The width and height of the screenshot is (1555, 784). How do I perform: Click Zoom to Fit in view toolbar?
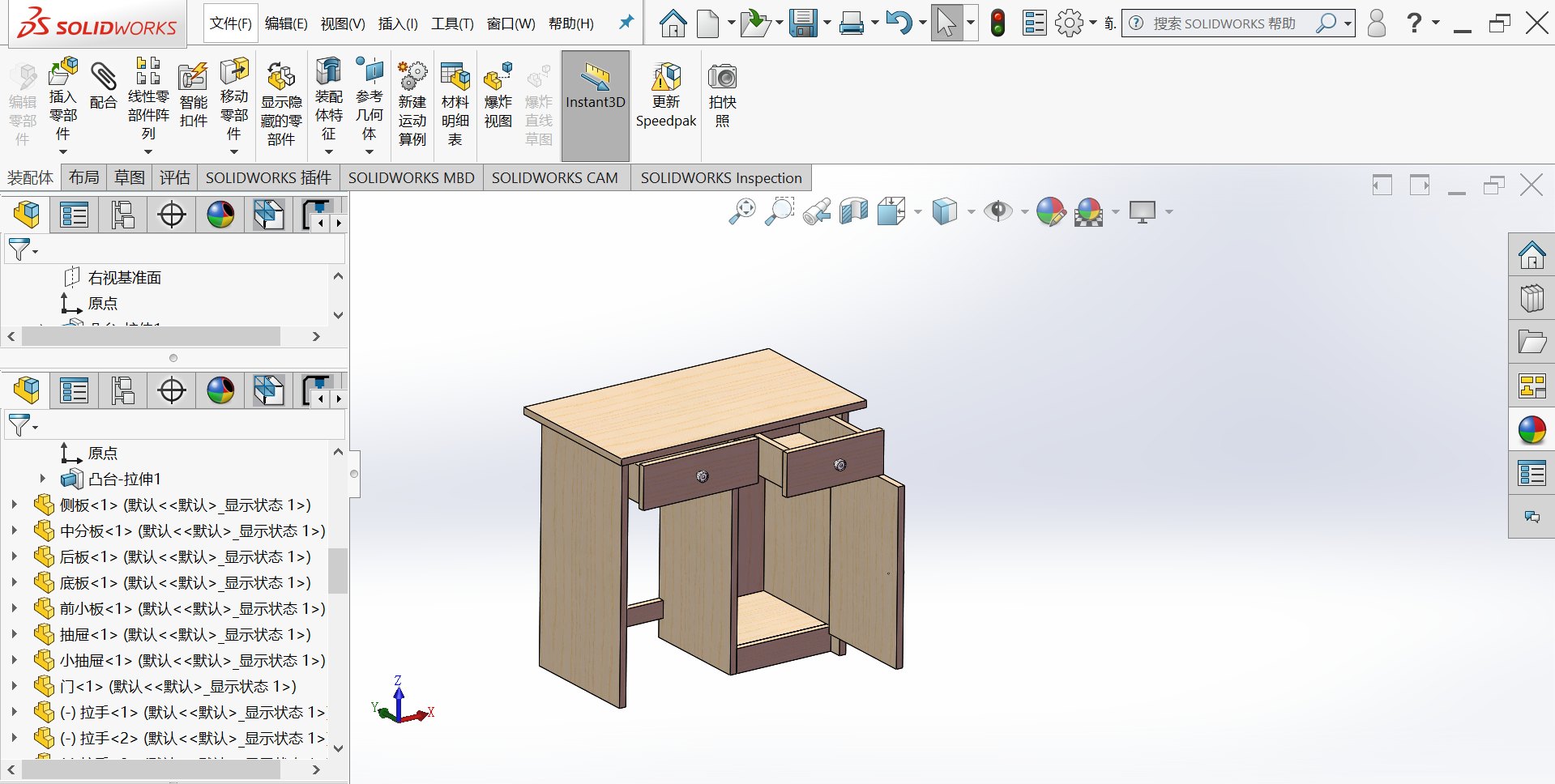click(x=741, y=211)
